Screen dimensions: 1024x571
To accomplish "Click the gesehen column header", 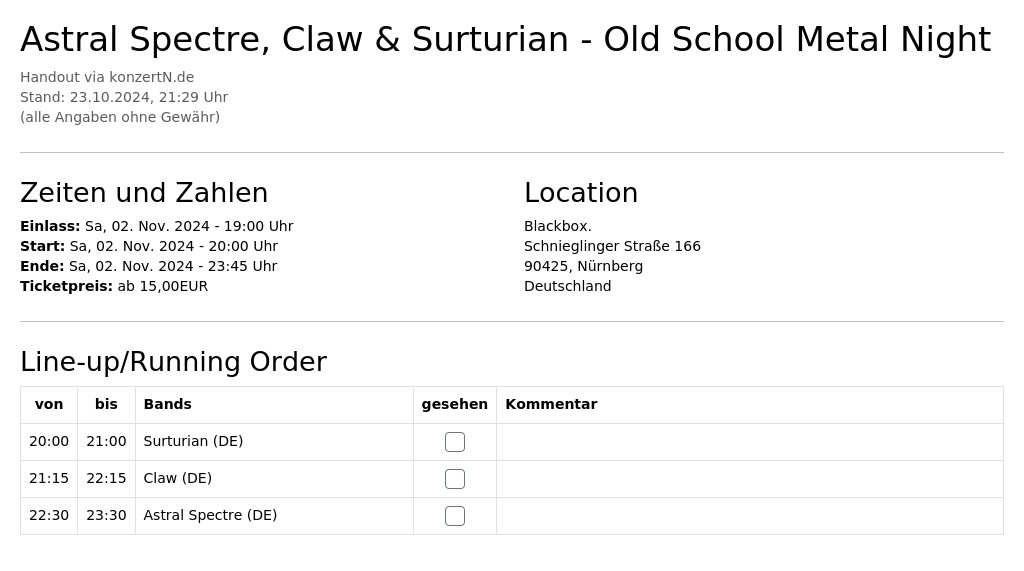I will pos(455,404).
